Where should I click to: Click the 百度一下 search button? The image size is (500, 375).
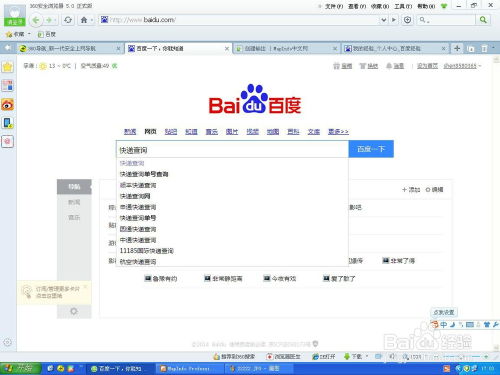(371, 149)
